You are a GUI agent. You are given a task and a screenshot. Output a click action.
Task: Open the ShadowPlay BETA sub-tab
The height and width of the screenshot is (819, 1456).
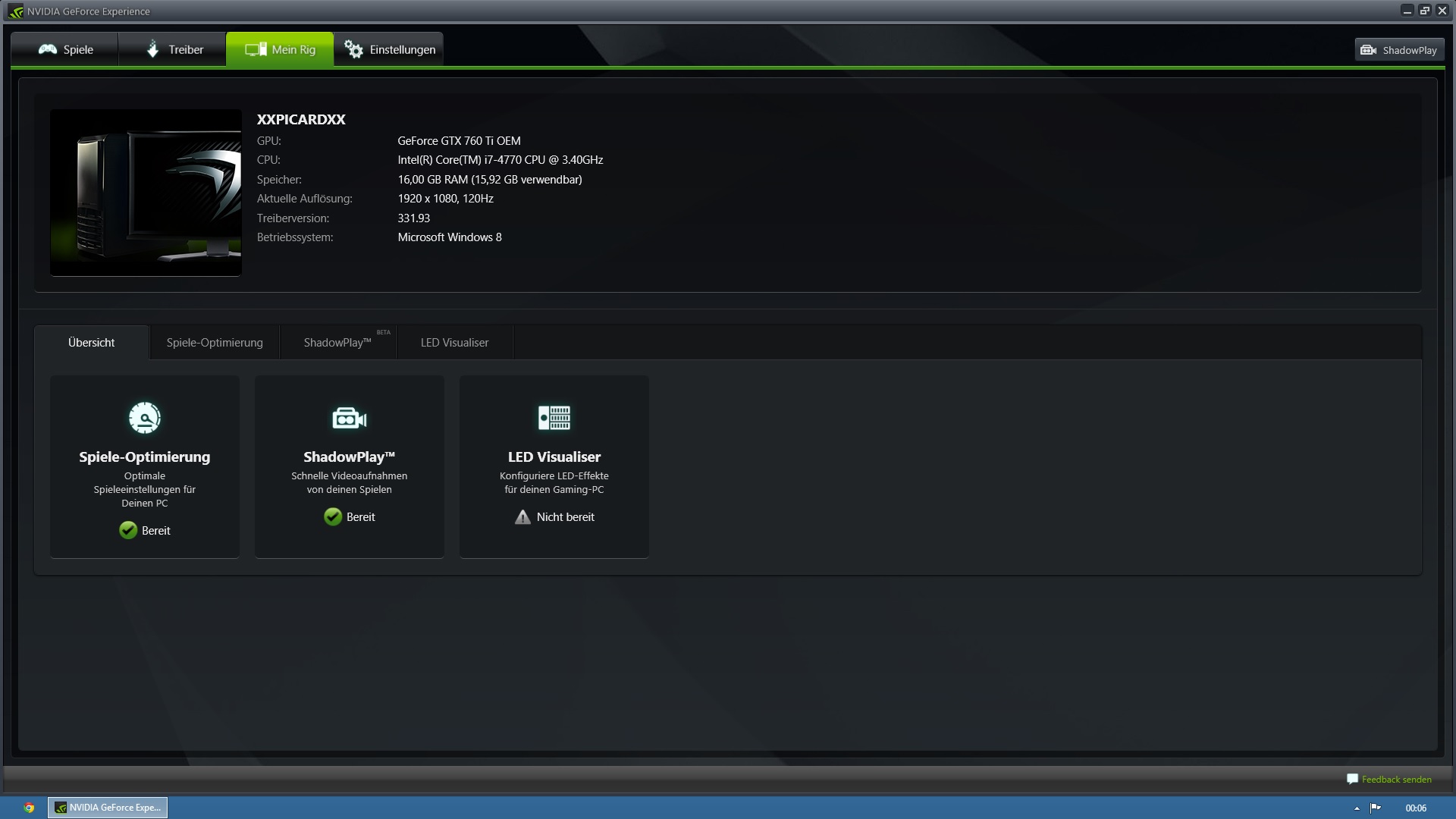338,343
